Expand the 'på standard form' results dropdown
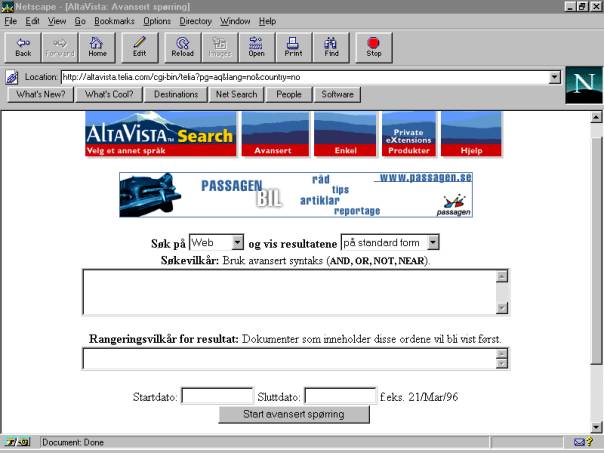This screenshot has width=604, height=453. pos(433,242)
